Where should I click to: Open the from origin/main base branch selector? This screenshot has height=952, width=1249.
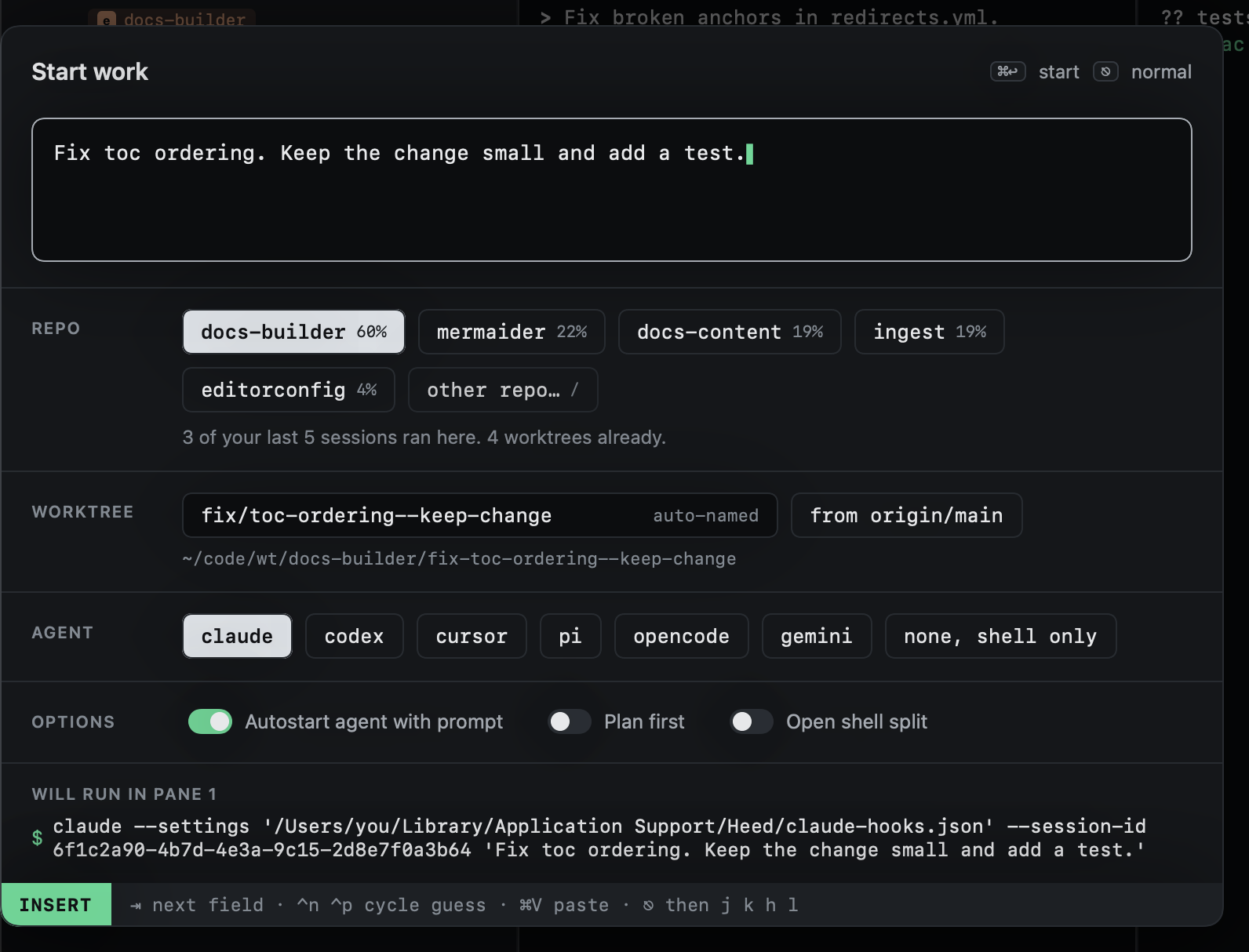point(906,515)
